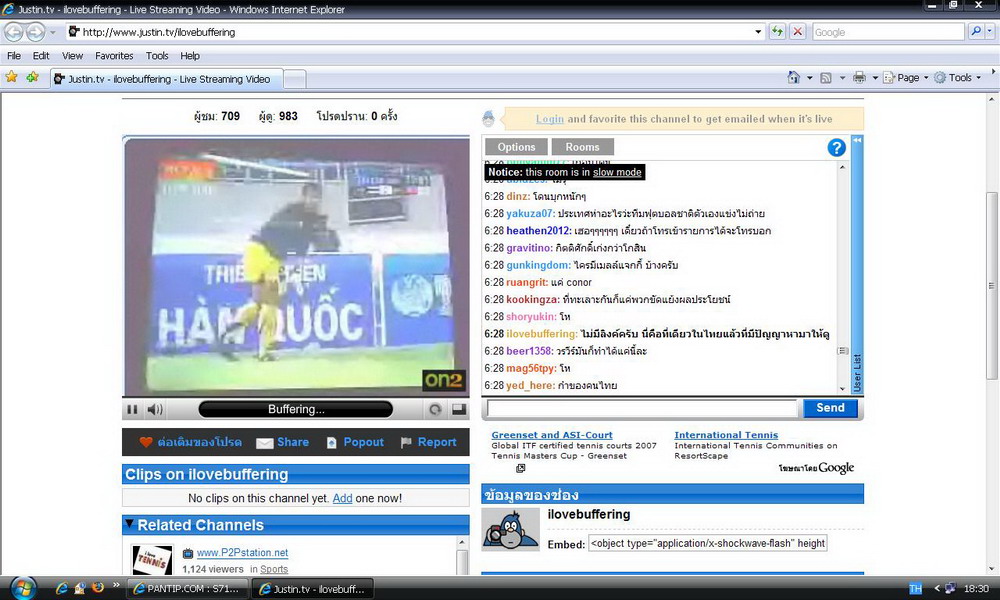
Task: Click the browser Forward arrow
Action: (x=36, y=31)
